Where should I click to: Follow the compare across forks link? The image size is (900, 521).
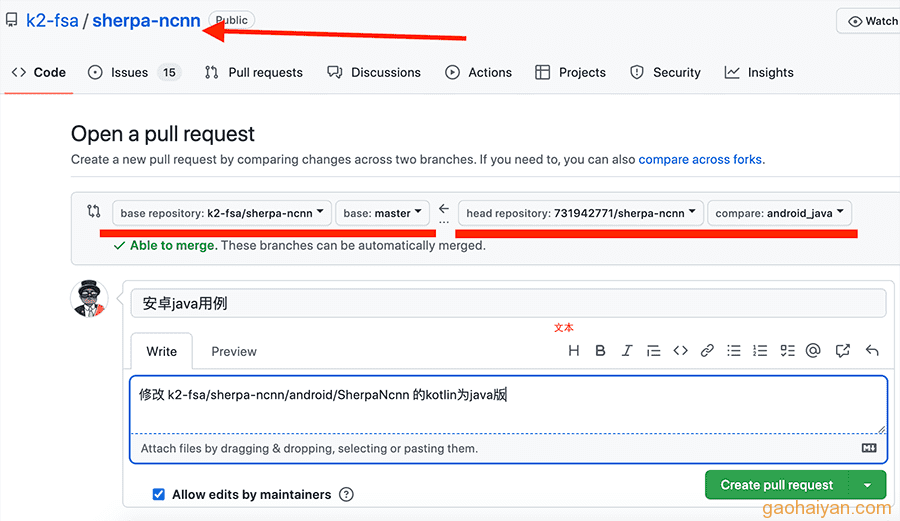(700, 159)
